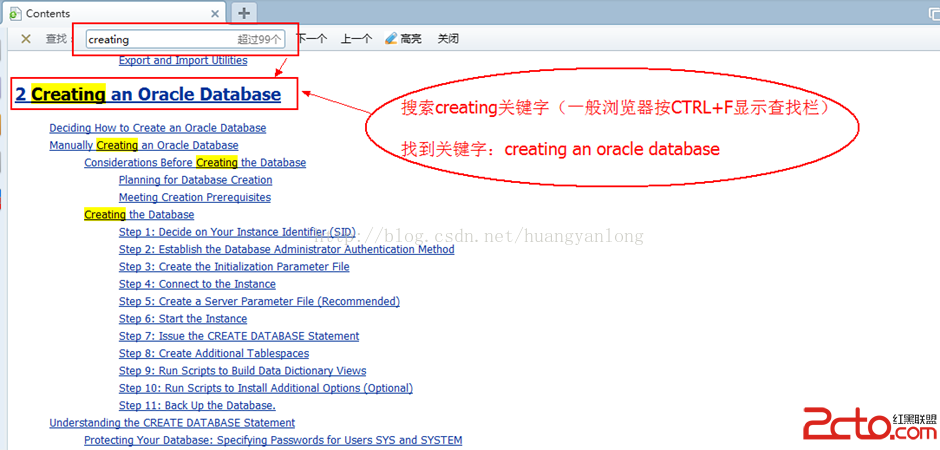Close the Contents tab
This screenshot has width=940, height=450.
215,13
